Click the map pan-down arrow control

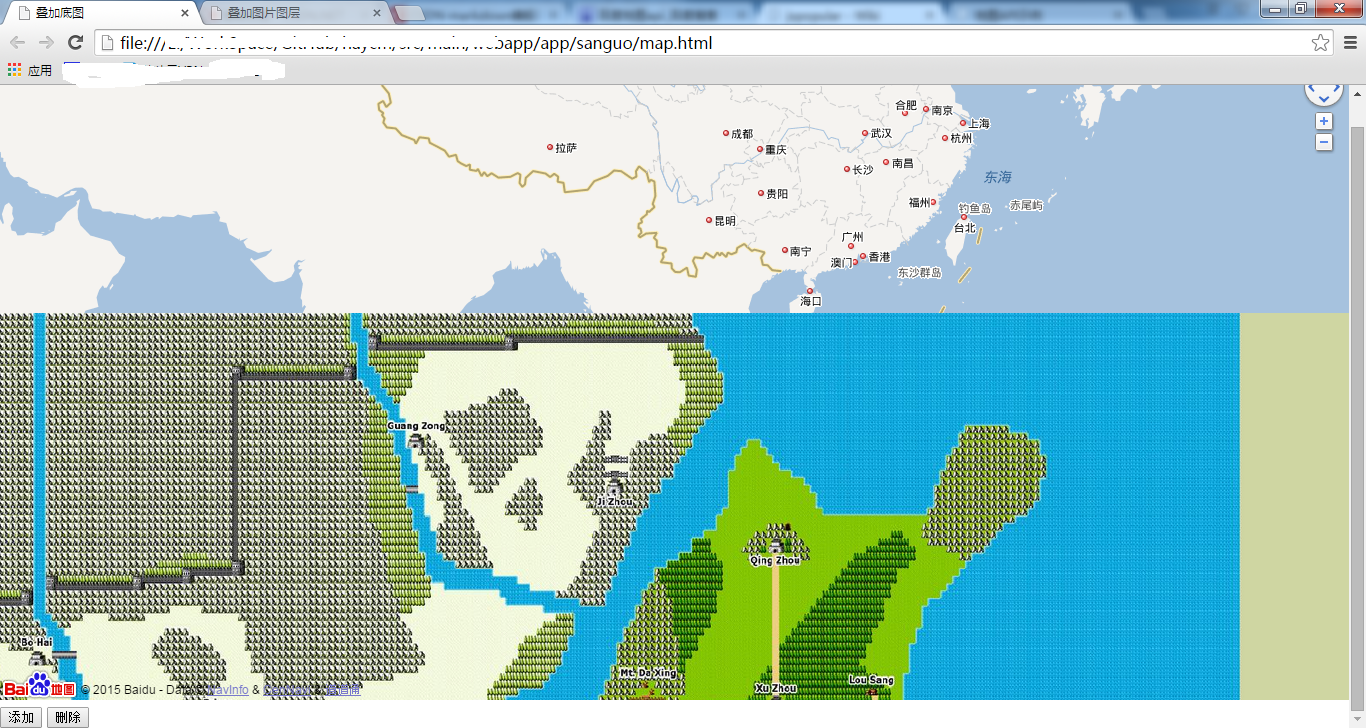(x=1324, y=98)
